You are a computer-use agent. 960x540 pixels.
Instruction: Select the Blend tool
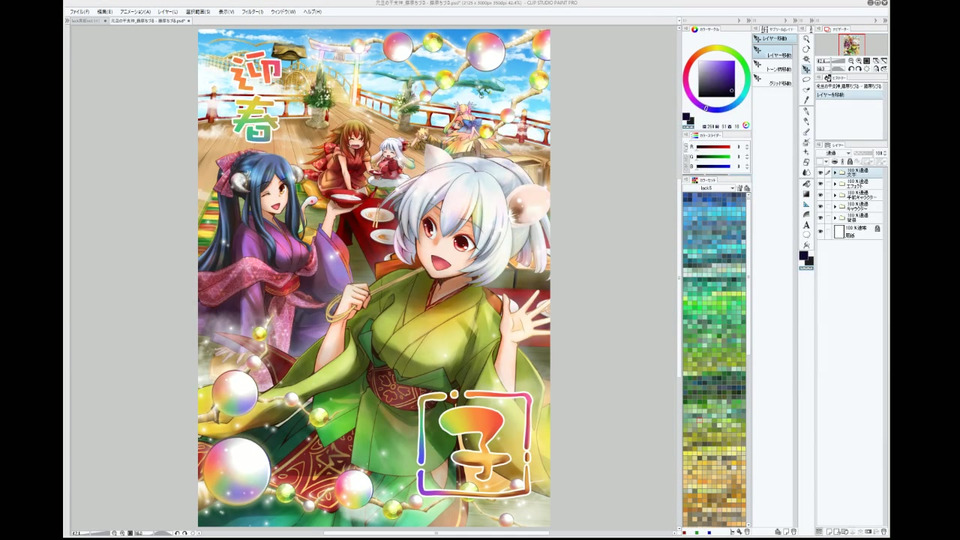[806, 172]
